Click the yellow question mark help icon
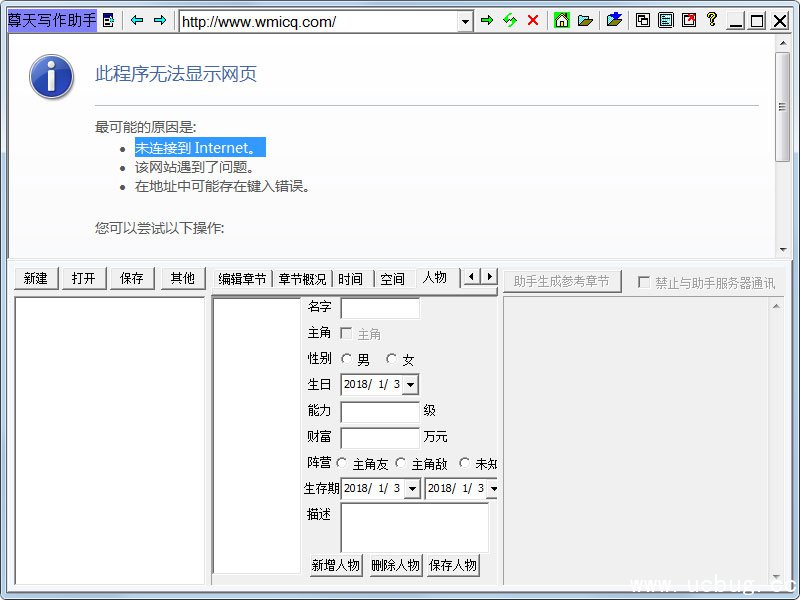 tap(712, 20)
